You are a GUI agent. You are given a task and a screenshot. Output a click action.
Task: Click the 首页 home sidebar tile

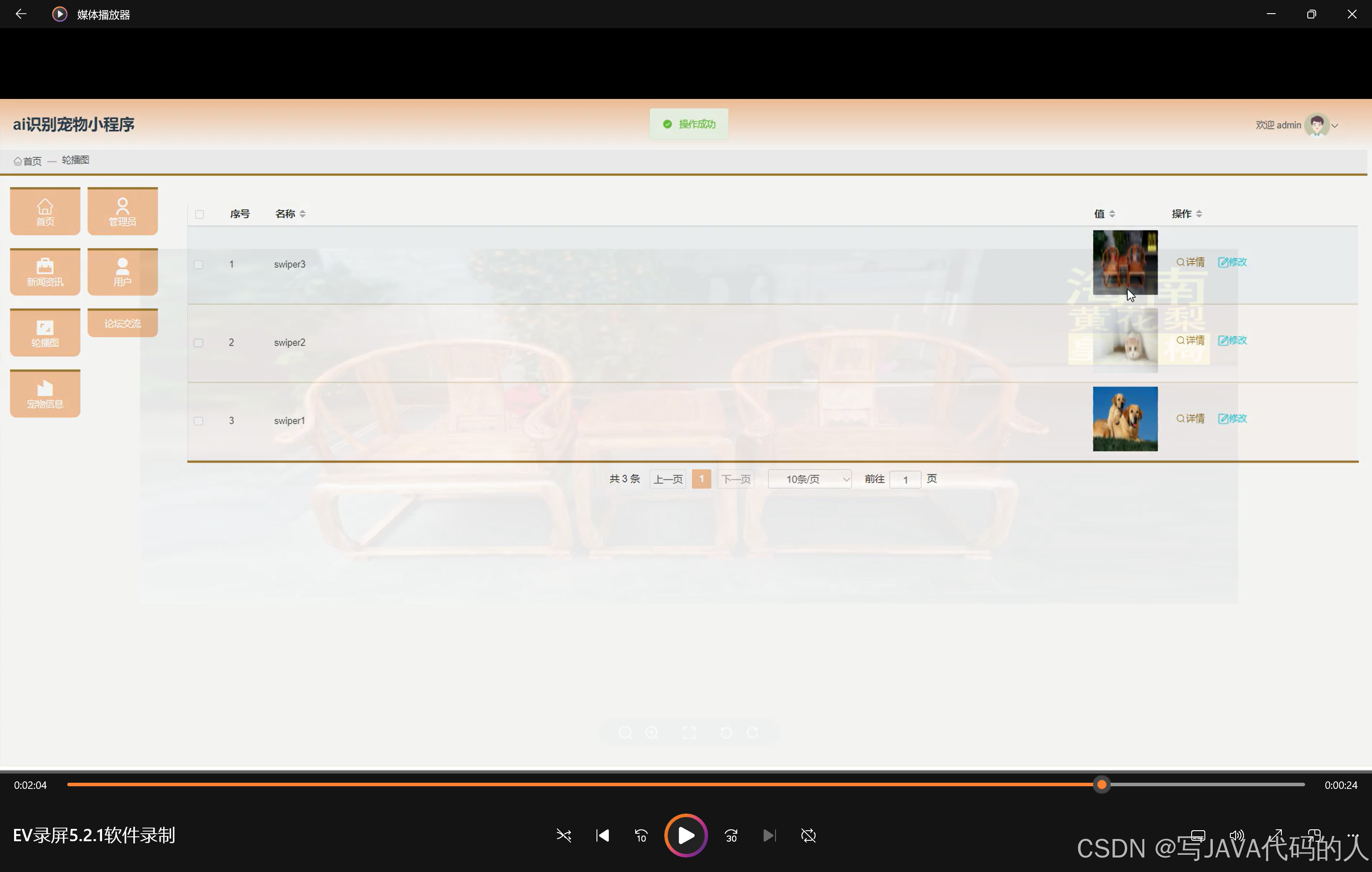click(x=45, y=212)
